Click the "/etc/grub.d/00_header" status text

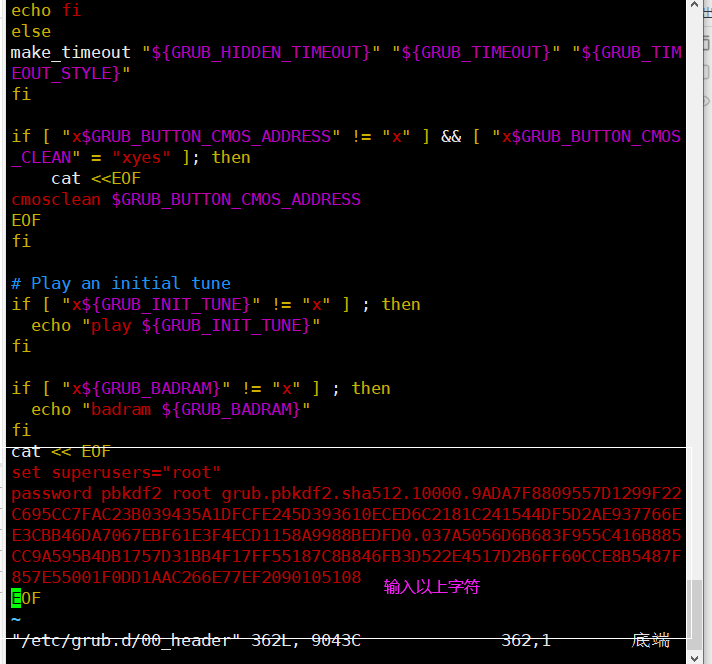pos(126,640)
